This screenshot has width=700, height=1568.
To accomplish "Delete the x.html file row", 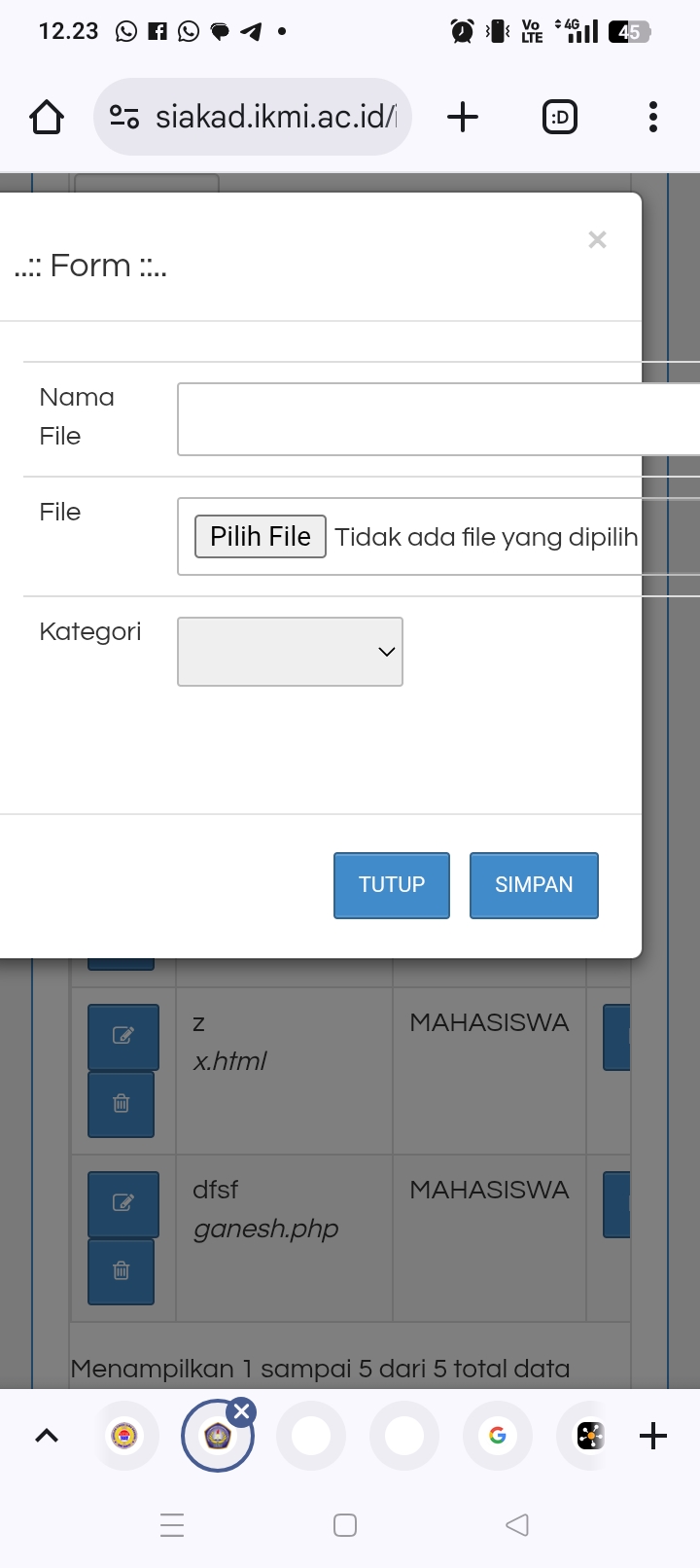I will (x=122, y=1104).
